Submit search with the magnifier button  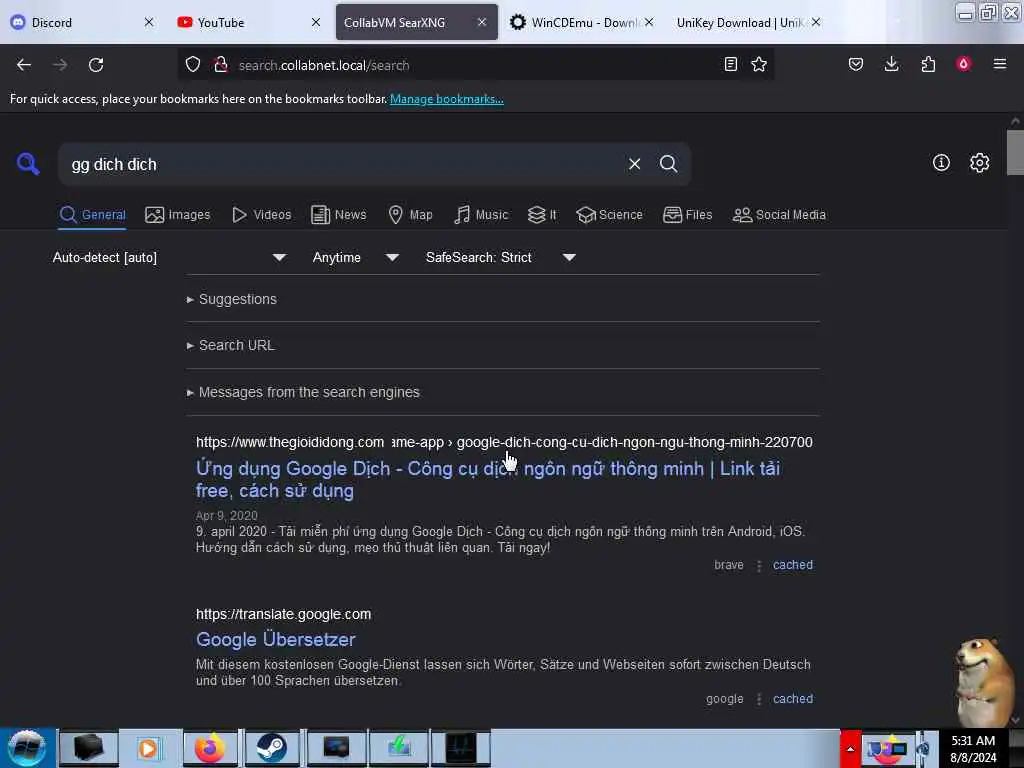tap(668, 164)
